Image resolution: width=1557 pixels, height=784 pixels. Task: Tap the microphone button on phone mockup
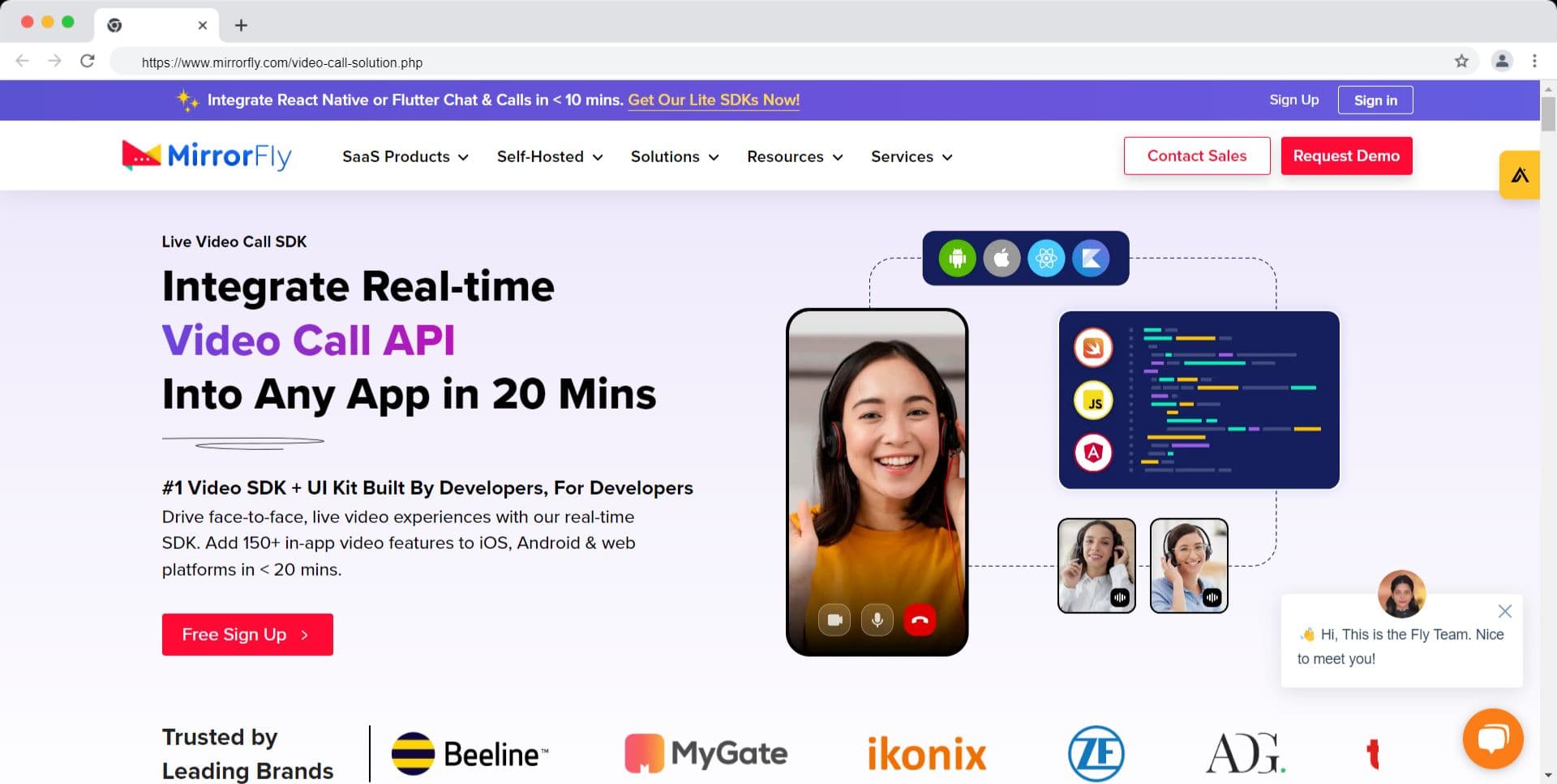tap(877, 620)
